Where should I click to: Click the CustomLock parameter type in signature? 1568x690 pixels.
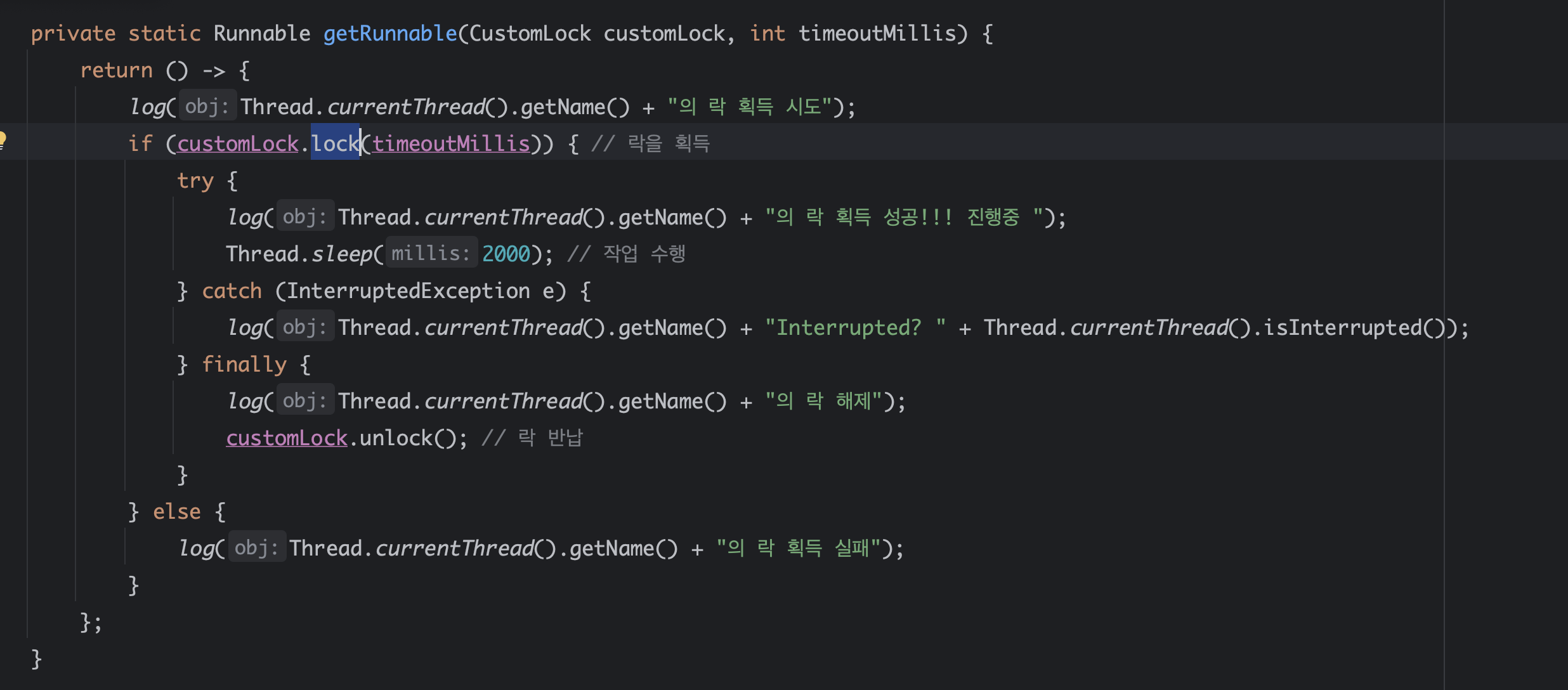click(x=530, y=34)
